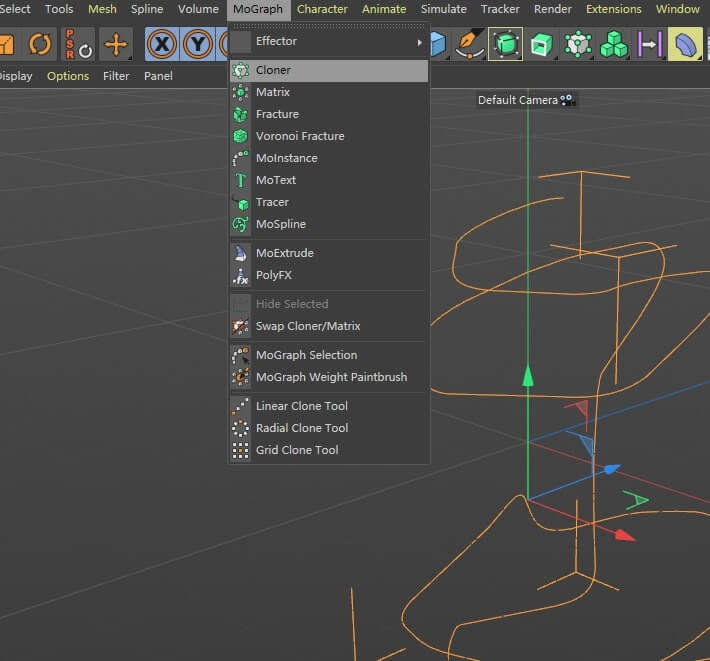Open the Filter viewport menu
Image resolution: width=710 pixels, height=661 pixels.
click(116, 76)
